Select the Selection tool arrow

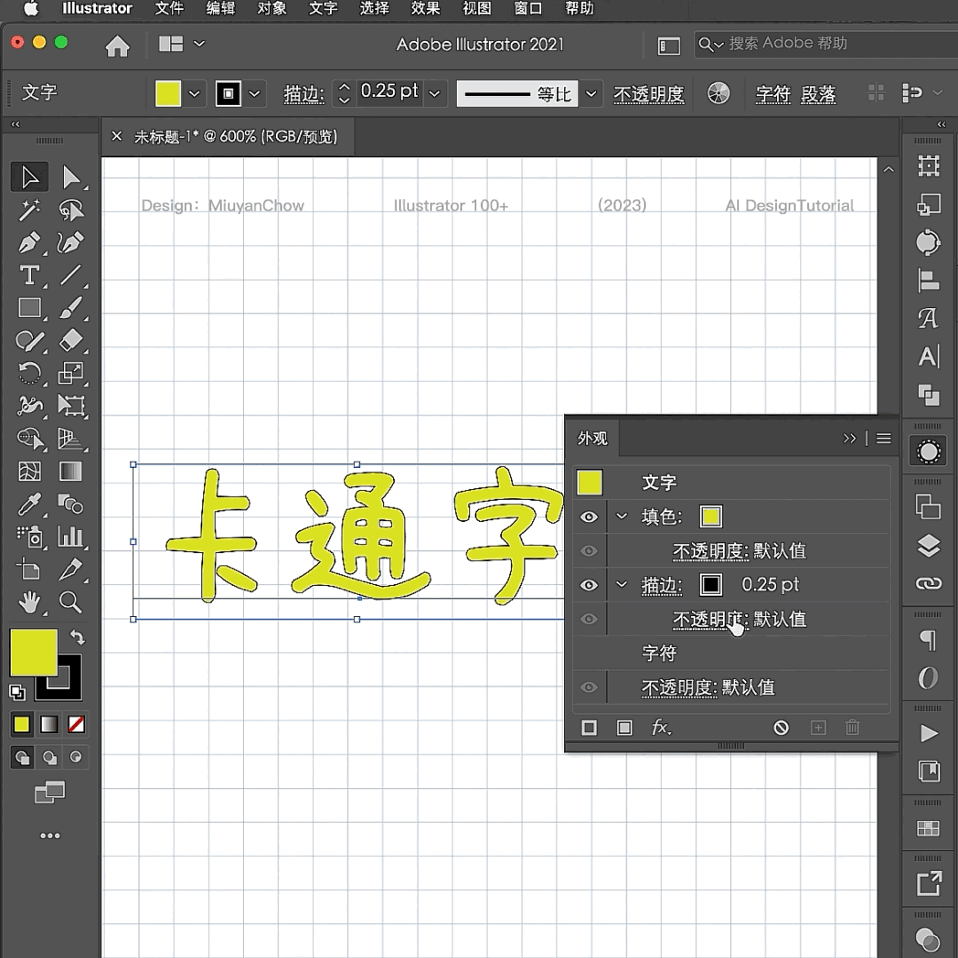tap(29, 176)
